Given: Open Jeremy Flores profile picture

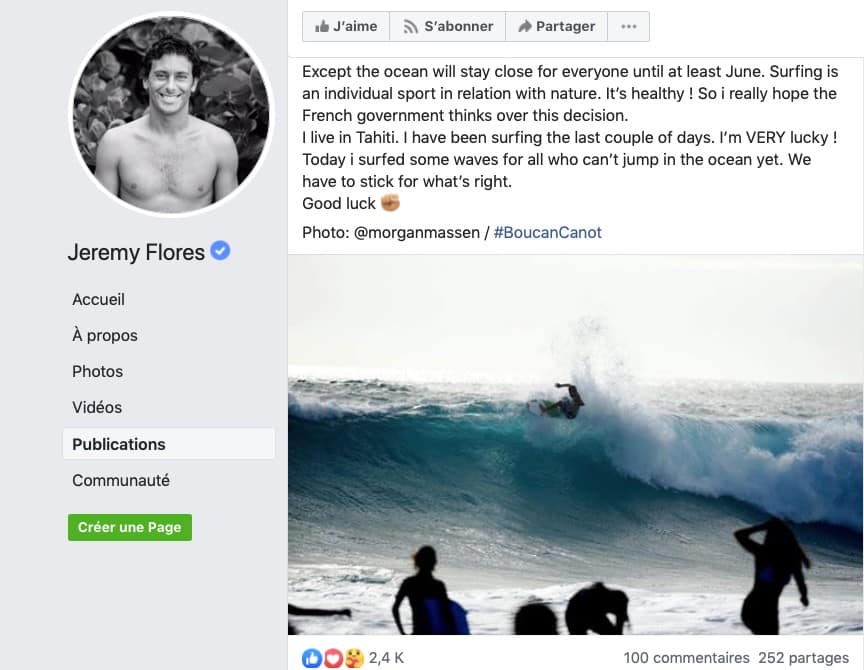Looking at the screenshot, I should [171, 115].
